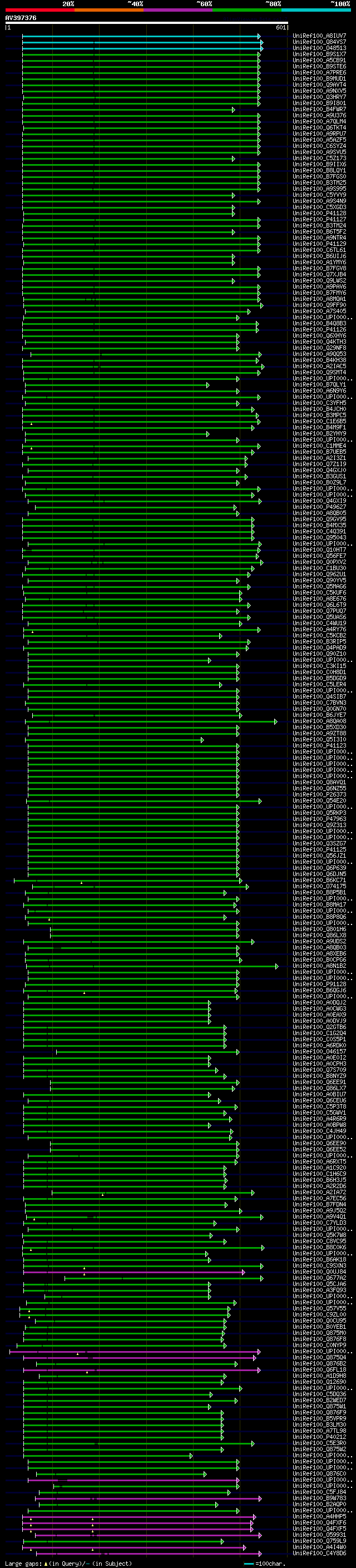
Task: Click the cyan alignment bar of UniRef100_A8IUV7
Action: tap(142, 37)
